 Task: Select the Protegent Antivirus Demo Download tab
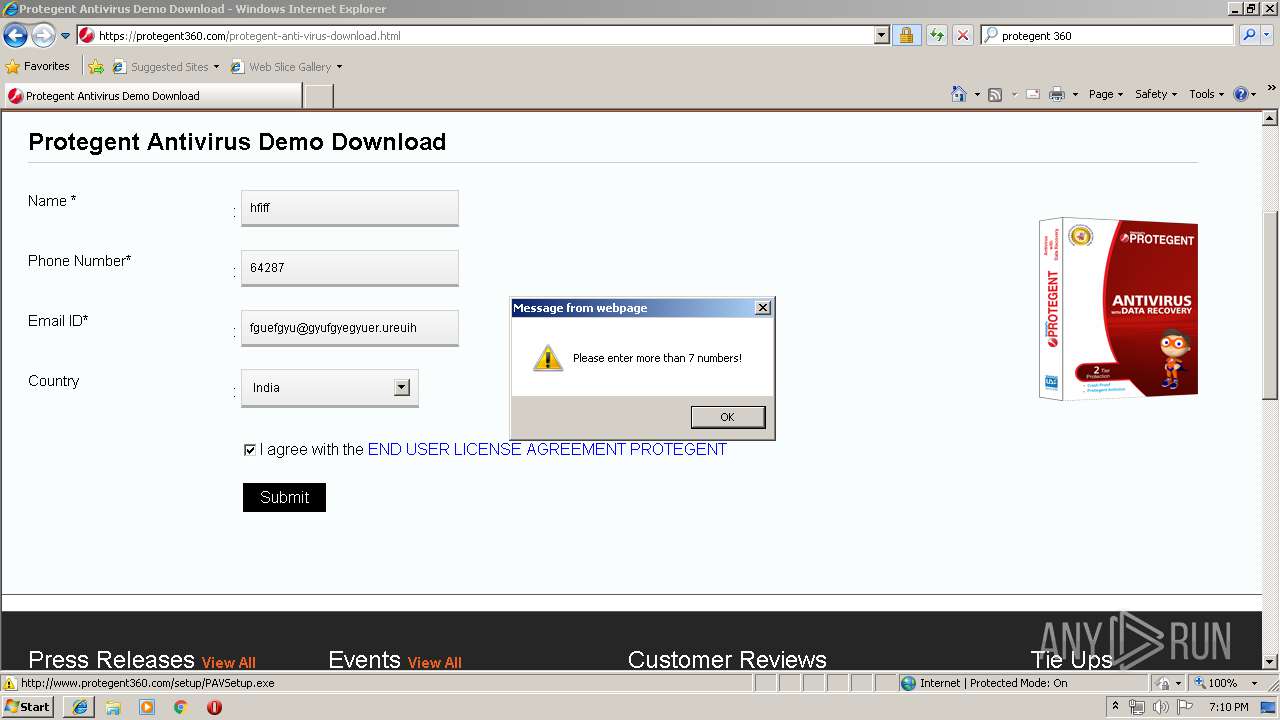pos(152,96)
